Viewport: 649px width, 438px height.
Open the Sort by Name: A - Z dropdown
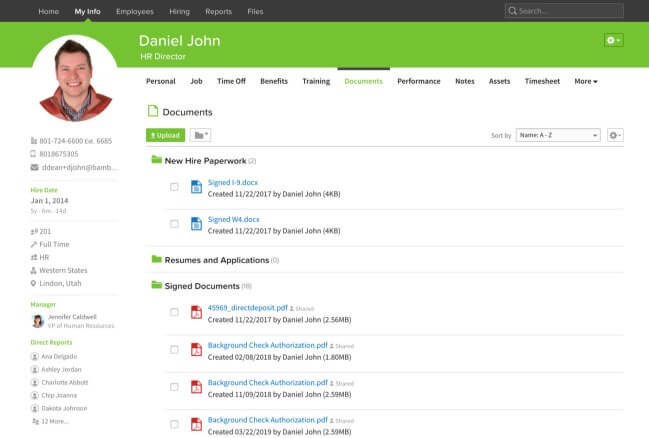tap(557, 135)
